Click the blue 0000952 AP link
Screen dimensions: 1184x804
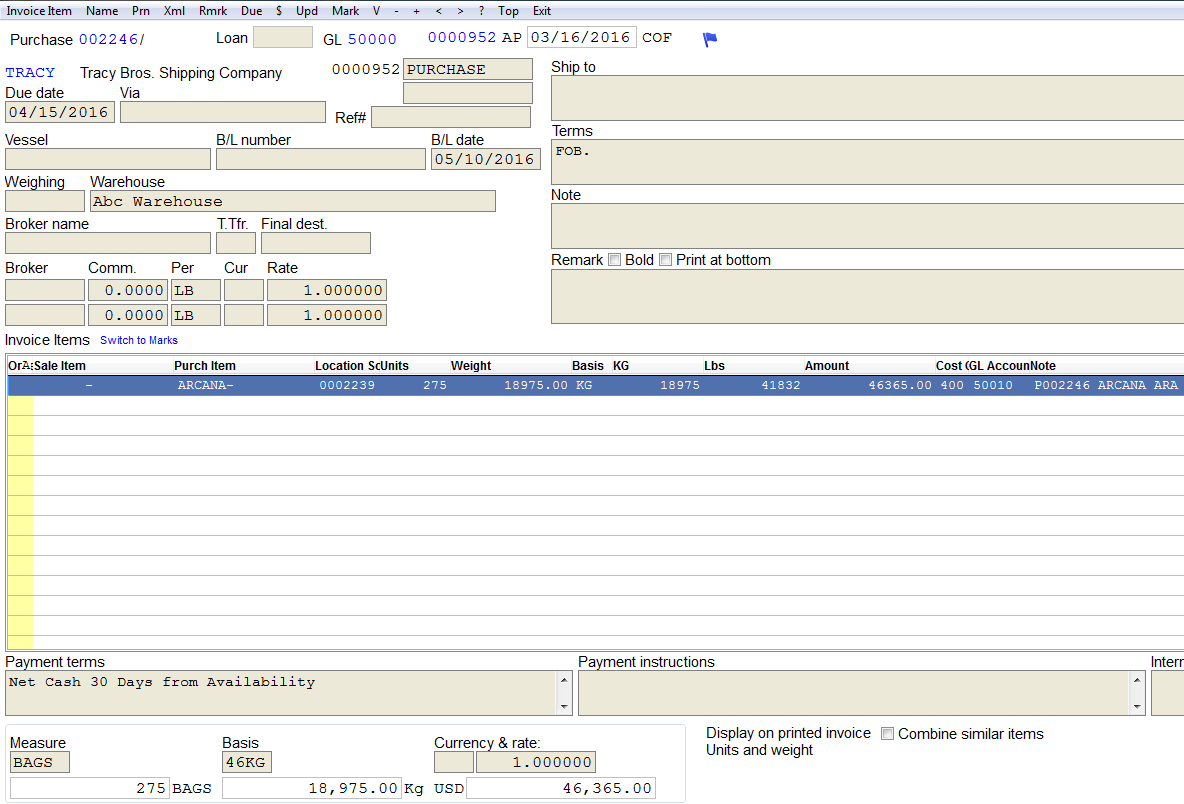[x=461, y=37]
